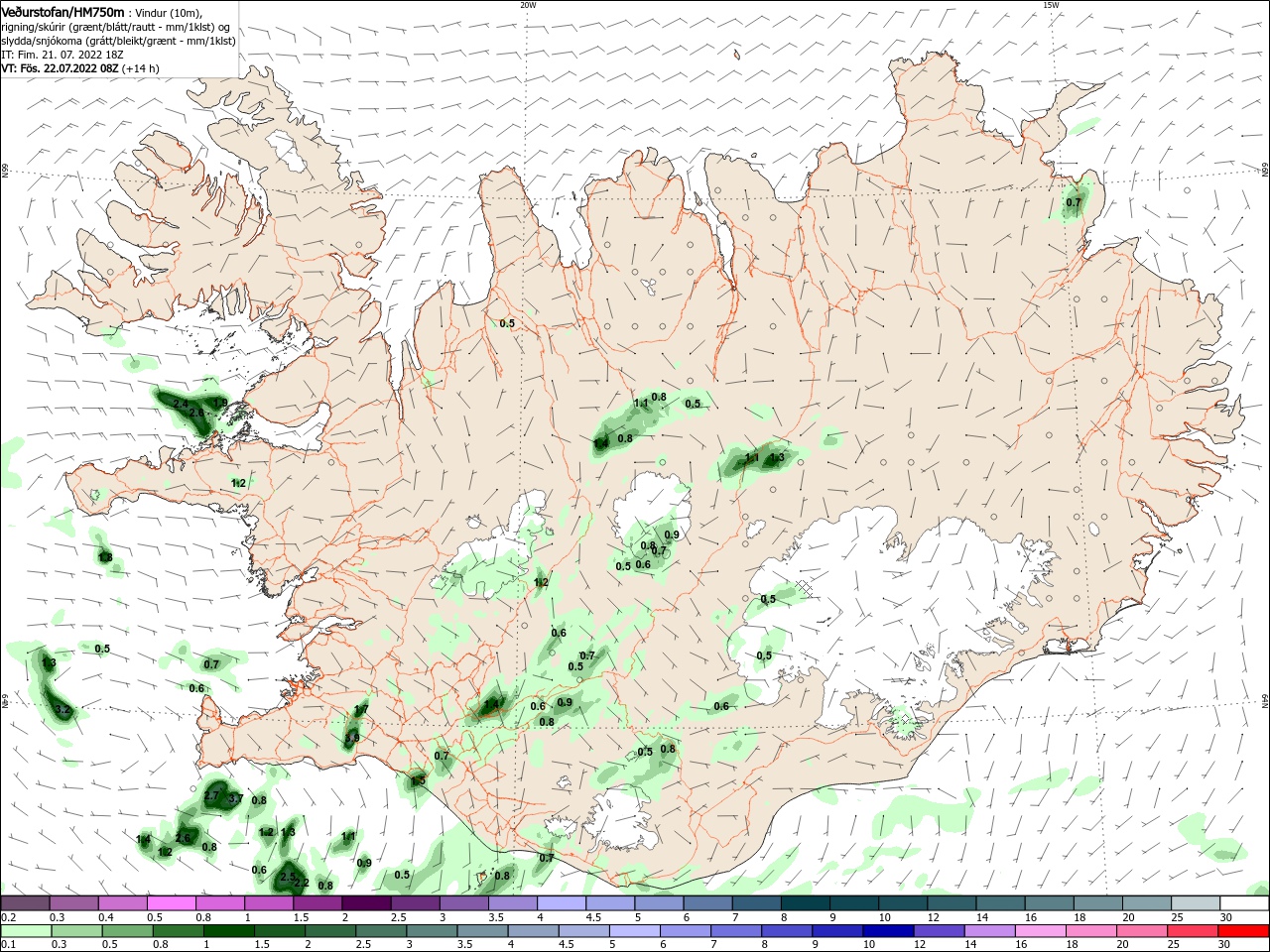Click the 3.2 precipitation value

[63, 710]
